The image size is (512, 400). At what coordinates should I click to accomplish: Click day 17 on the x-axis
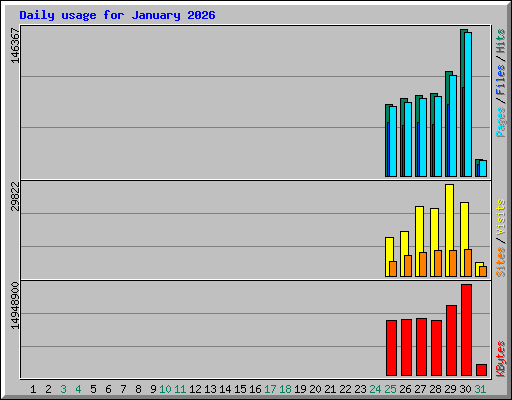tap(270, 389)
